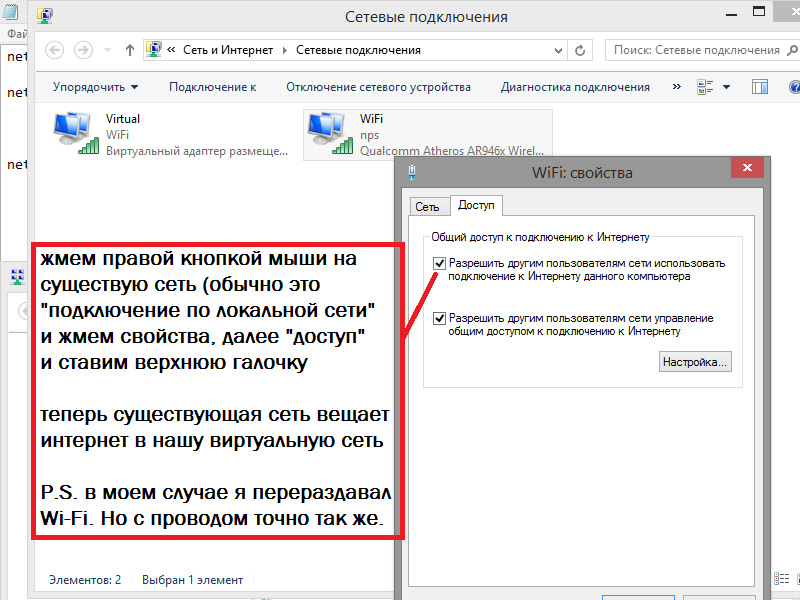This screenshot has height=600, width=800.
Task: Expand the address bar history dropdown
Action: pyautogui.click(x=558, y=50)
